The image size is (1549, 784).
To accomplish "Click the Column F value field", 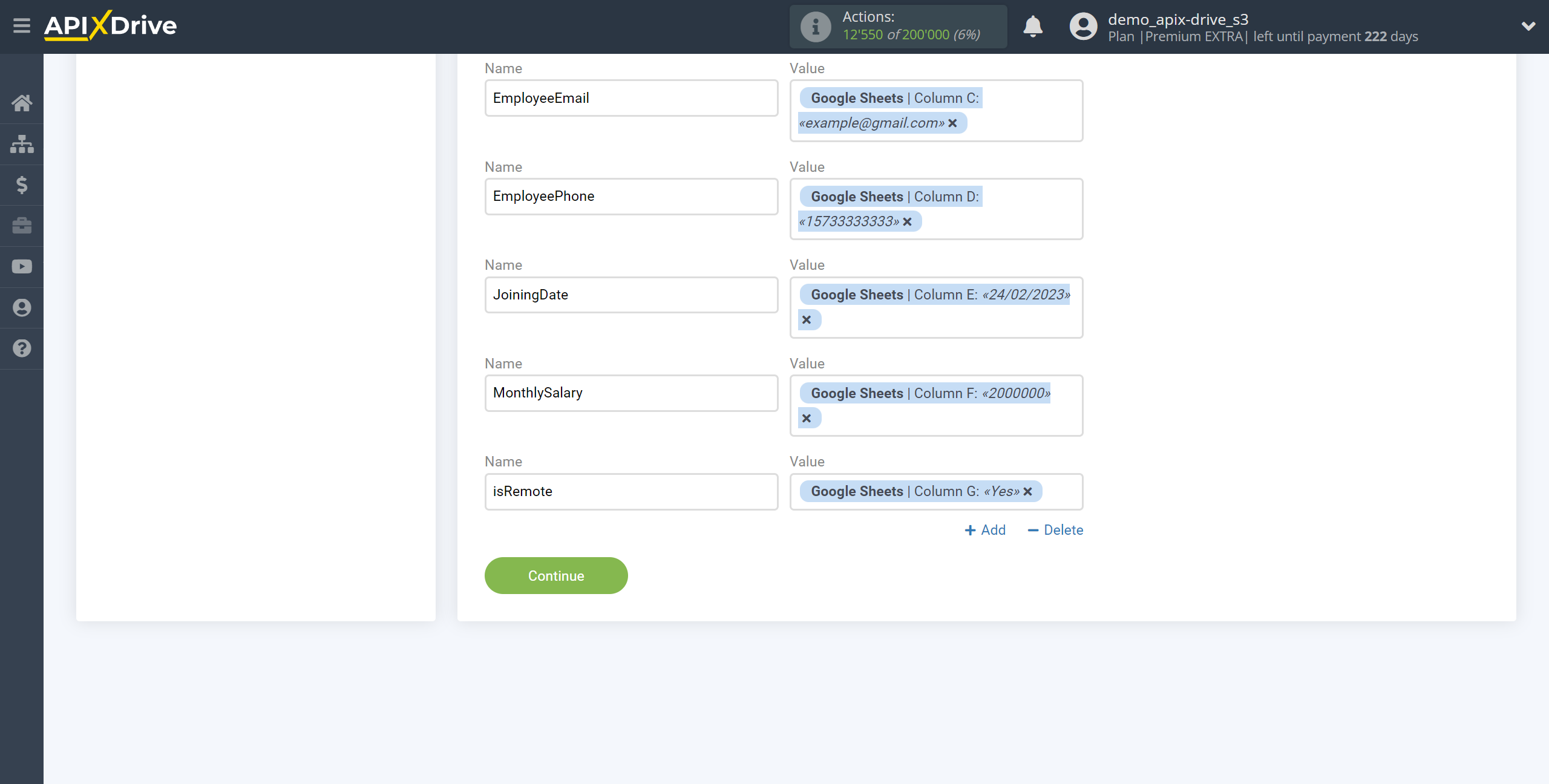I will point(936,406).
